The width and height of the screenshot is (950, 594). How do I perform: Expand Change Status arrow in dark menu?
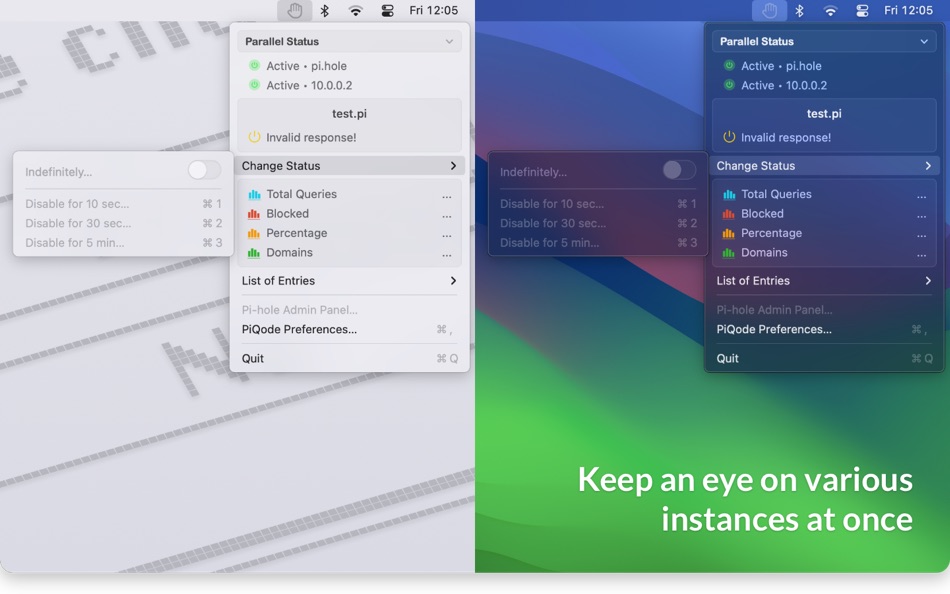928,165
